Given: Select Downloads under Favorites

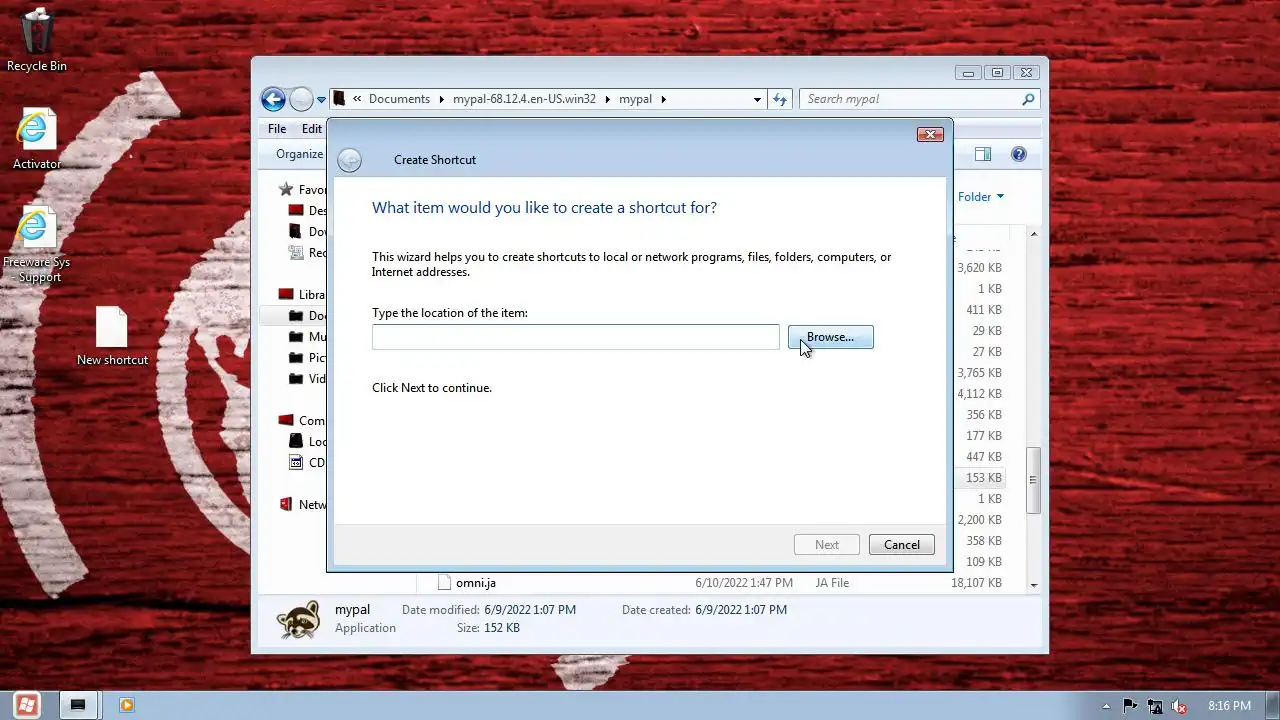Looking at the screenshot, I should tap(308, 231).
